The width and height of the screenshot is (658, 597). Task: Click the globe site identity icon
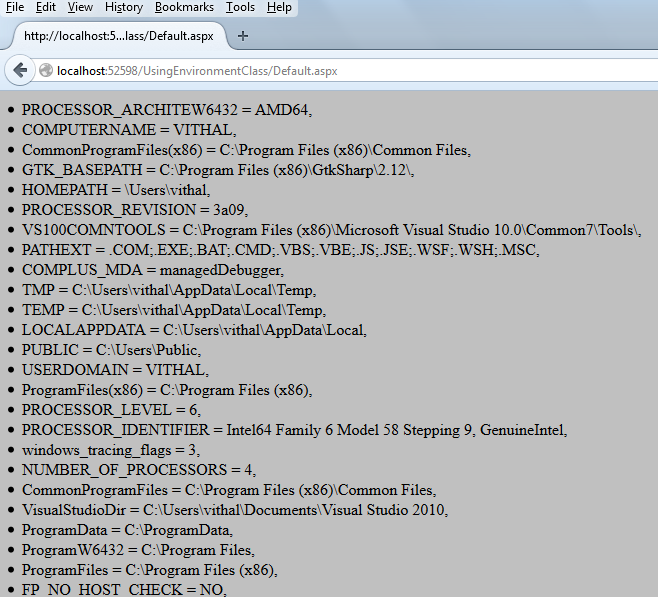tap(46, 70)
